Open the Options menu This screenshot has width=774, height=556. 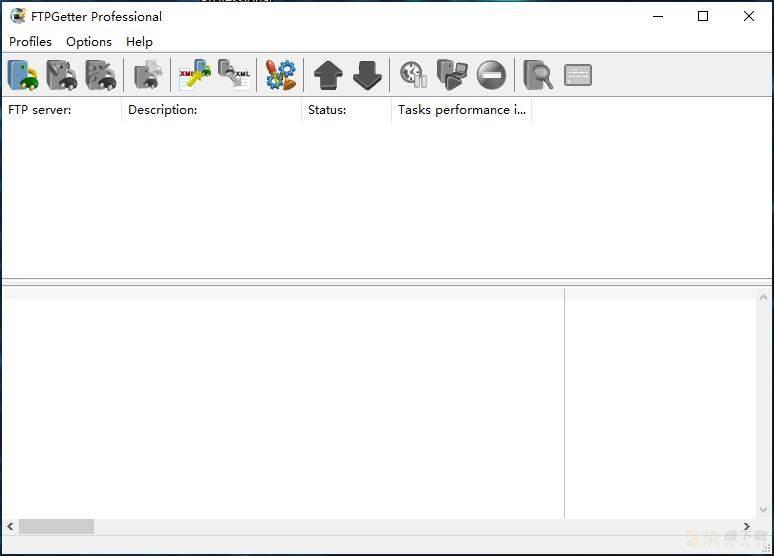coord(89,41)
